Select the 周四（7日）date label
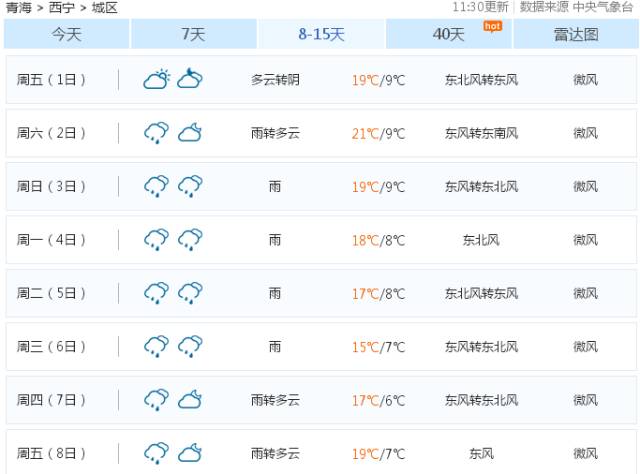This screenshot has width=640, height=474. coord(51,401)
